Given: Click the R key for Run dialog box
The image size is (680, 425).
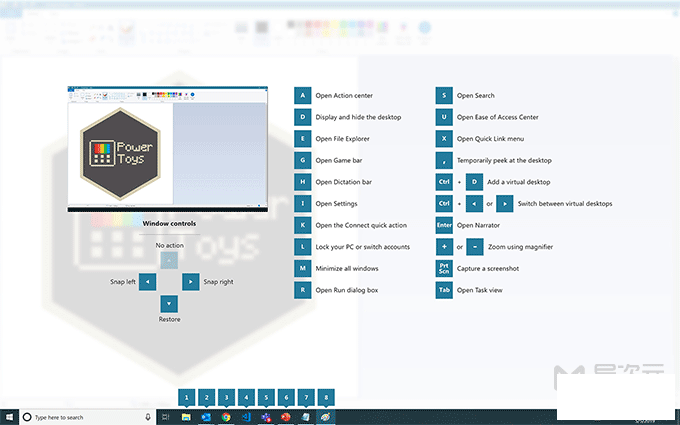Looking at the screenshot, I should 302,290.
